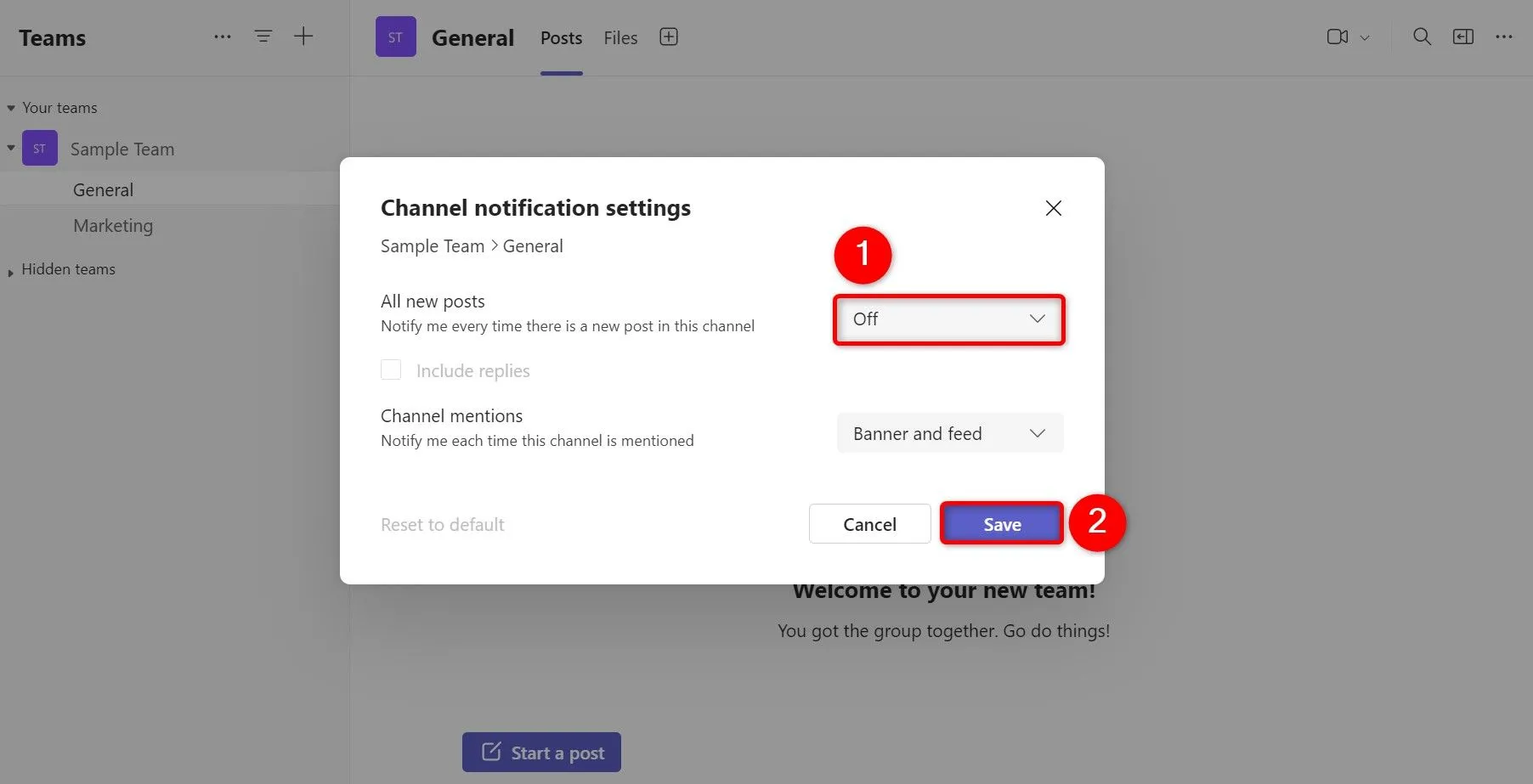Screen dimensions: 1533x784
Task: Filter teams using the filter icon
Action: 263,36
